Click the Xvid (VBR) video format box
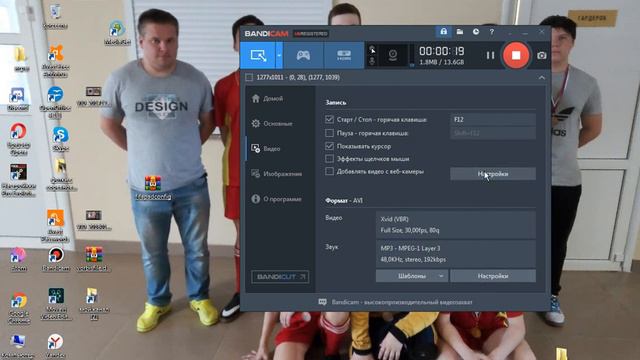Image resolution: width=640 pixels, height=360 pixels. point(456,224)
